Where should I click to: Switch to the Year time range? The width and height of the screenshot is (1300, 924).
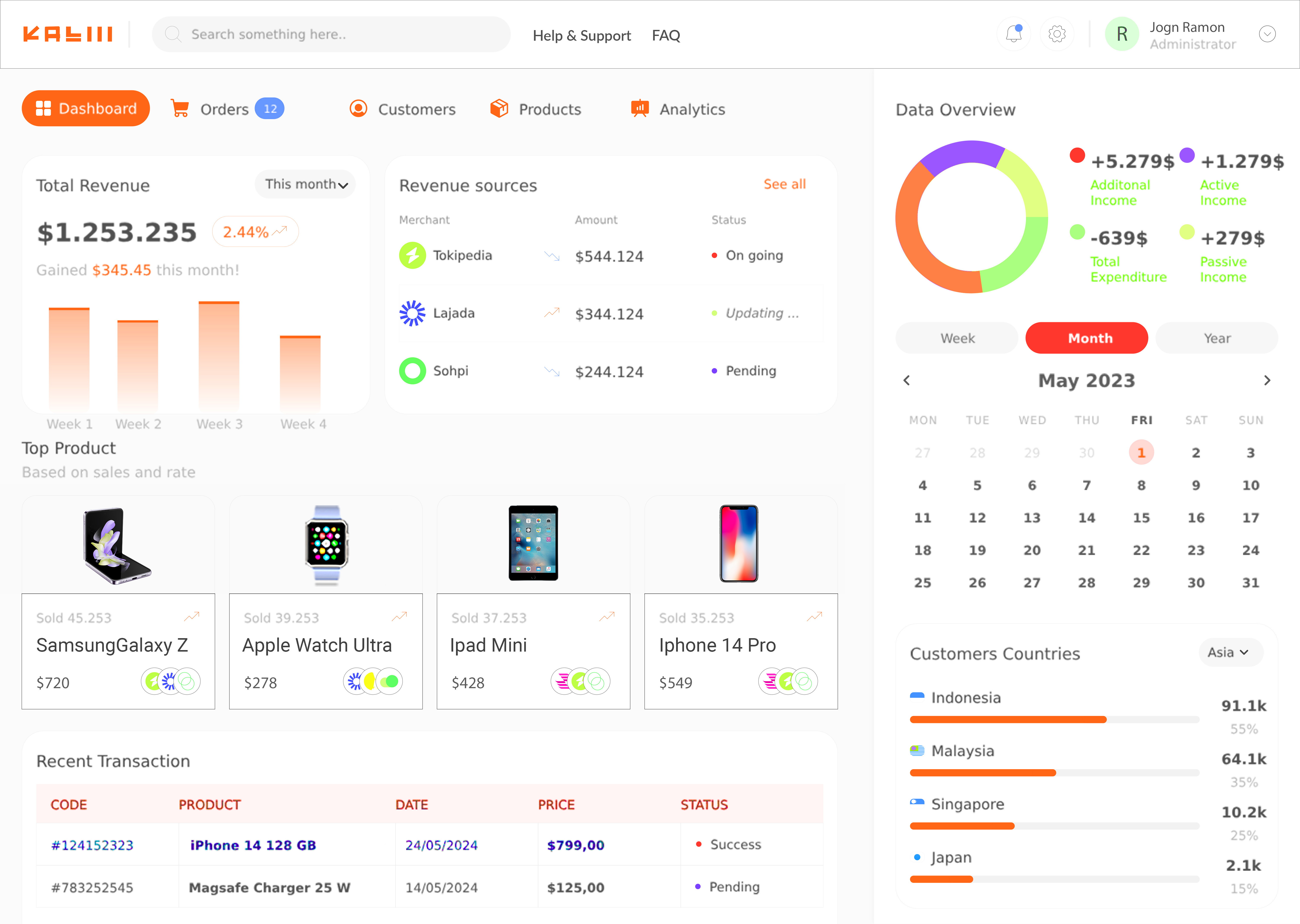1216,338
